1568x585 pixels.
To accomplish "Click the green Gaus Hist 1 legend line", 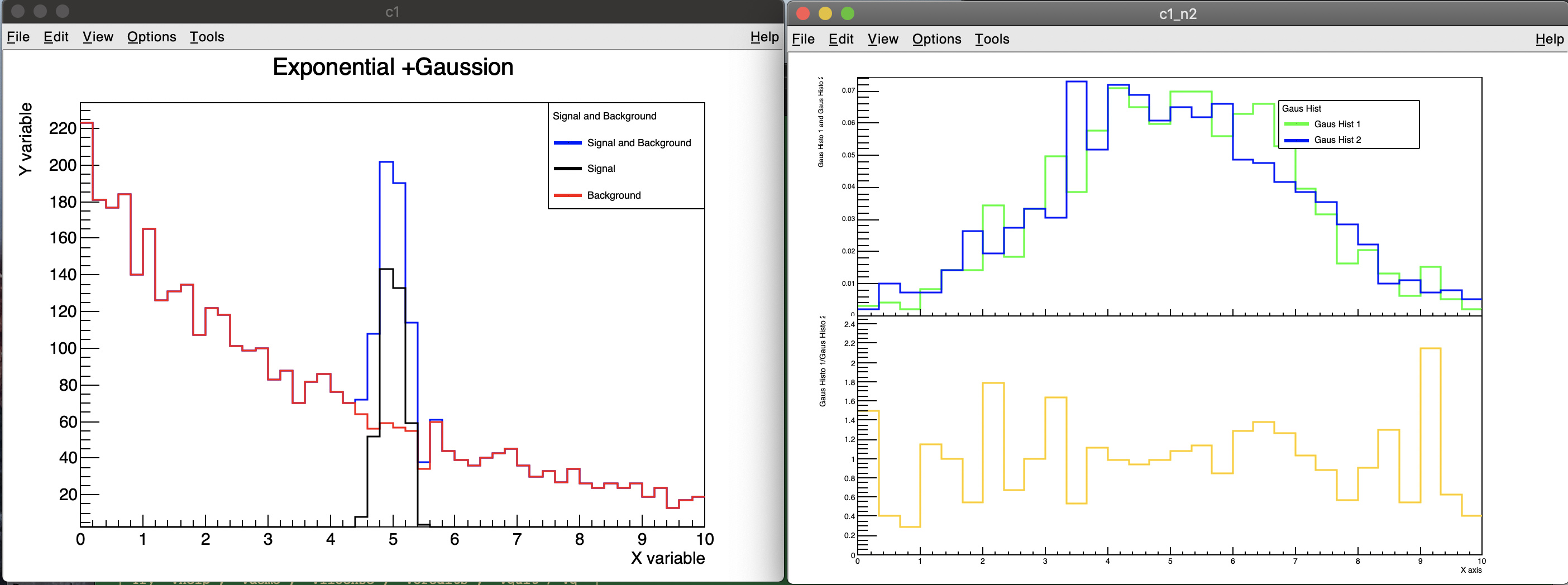I will coord(1297,124).
